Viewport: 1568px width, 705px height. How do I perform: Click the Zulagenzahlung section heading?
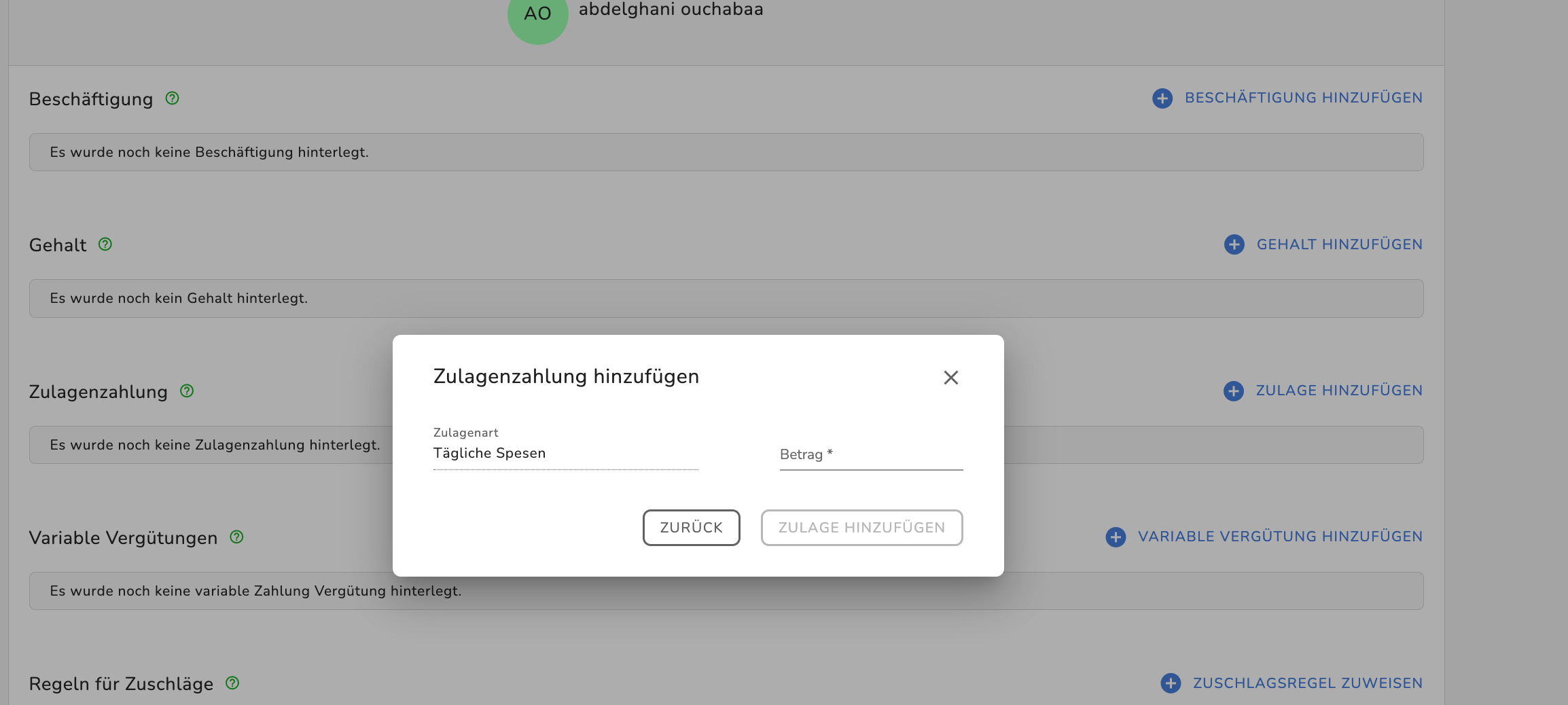(98, 392)
